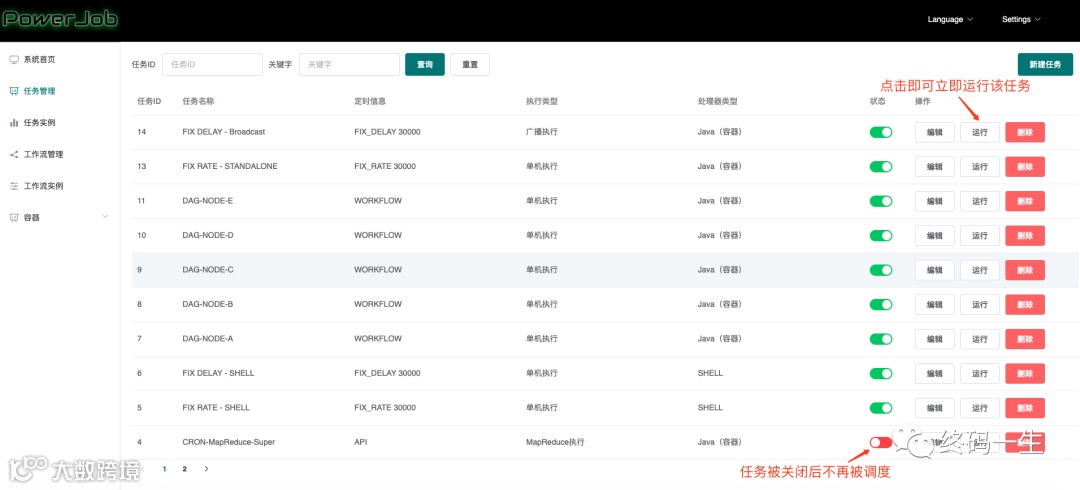This screenshot has height=490, width=1080.
Task: Delete the FIX DELAY - SHELL task
Action: [1025, 374]
